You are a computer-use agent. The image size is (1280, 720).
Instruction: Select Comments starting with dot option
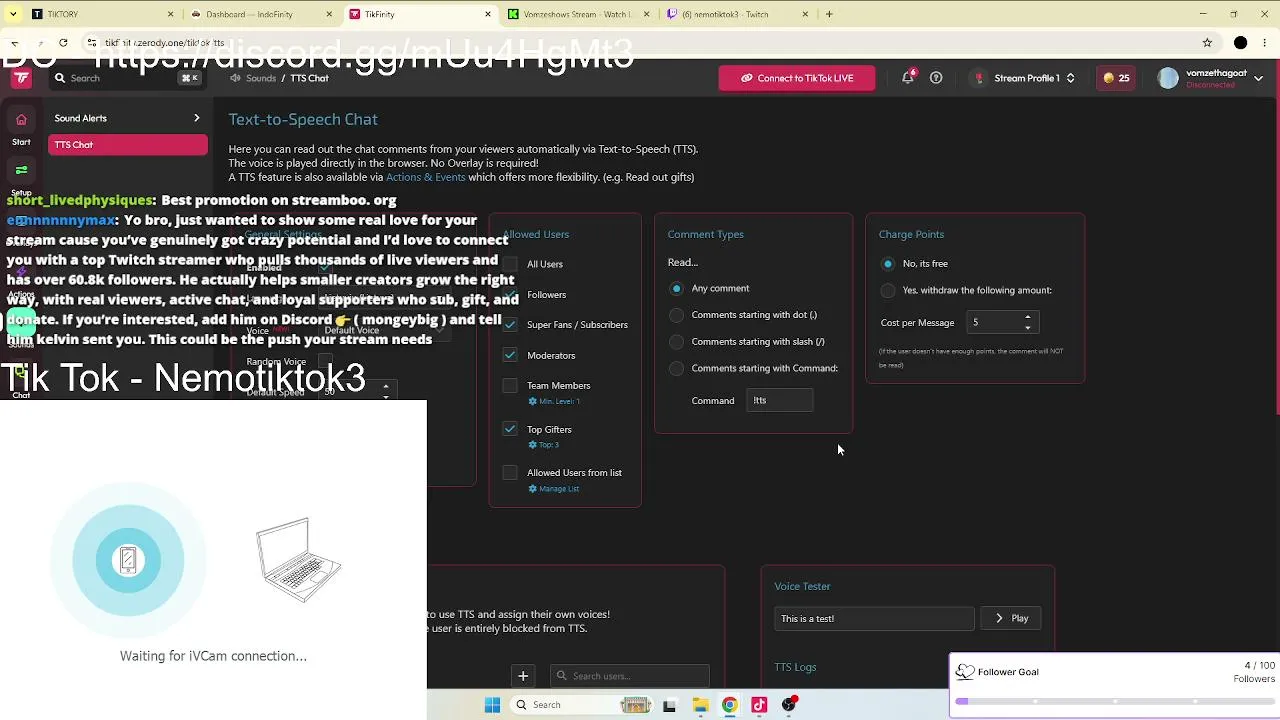(677, 315)
